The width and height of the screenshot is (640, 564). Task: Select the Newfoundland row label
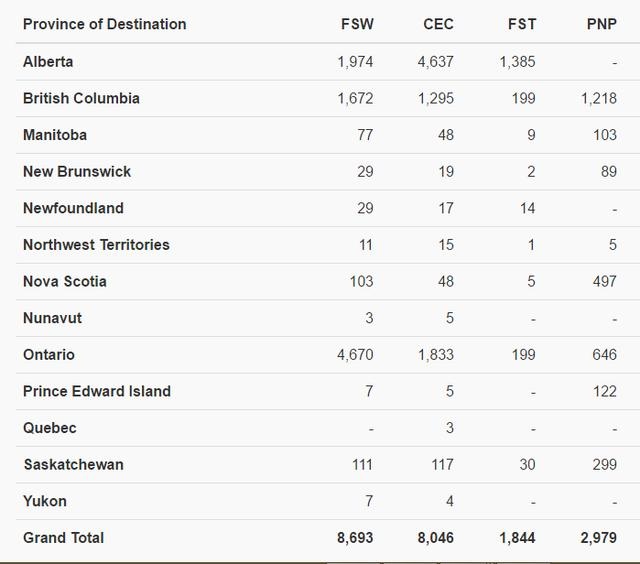[x=73, y=208]
